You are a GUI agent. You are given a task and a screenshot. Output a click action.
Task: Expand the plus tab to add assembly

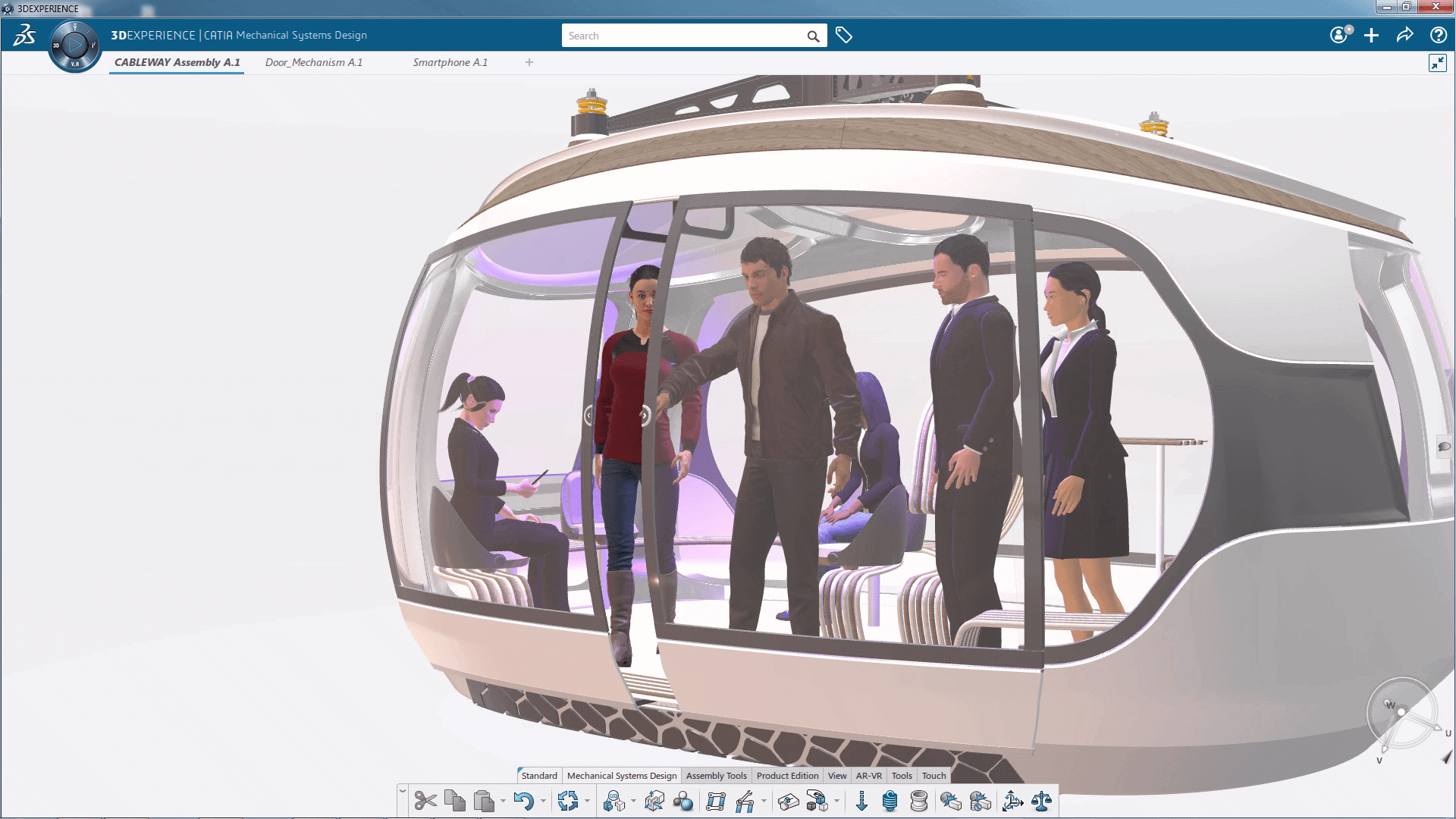pos(529,62)
